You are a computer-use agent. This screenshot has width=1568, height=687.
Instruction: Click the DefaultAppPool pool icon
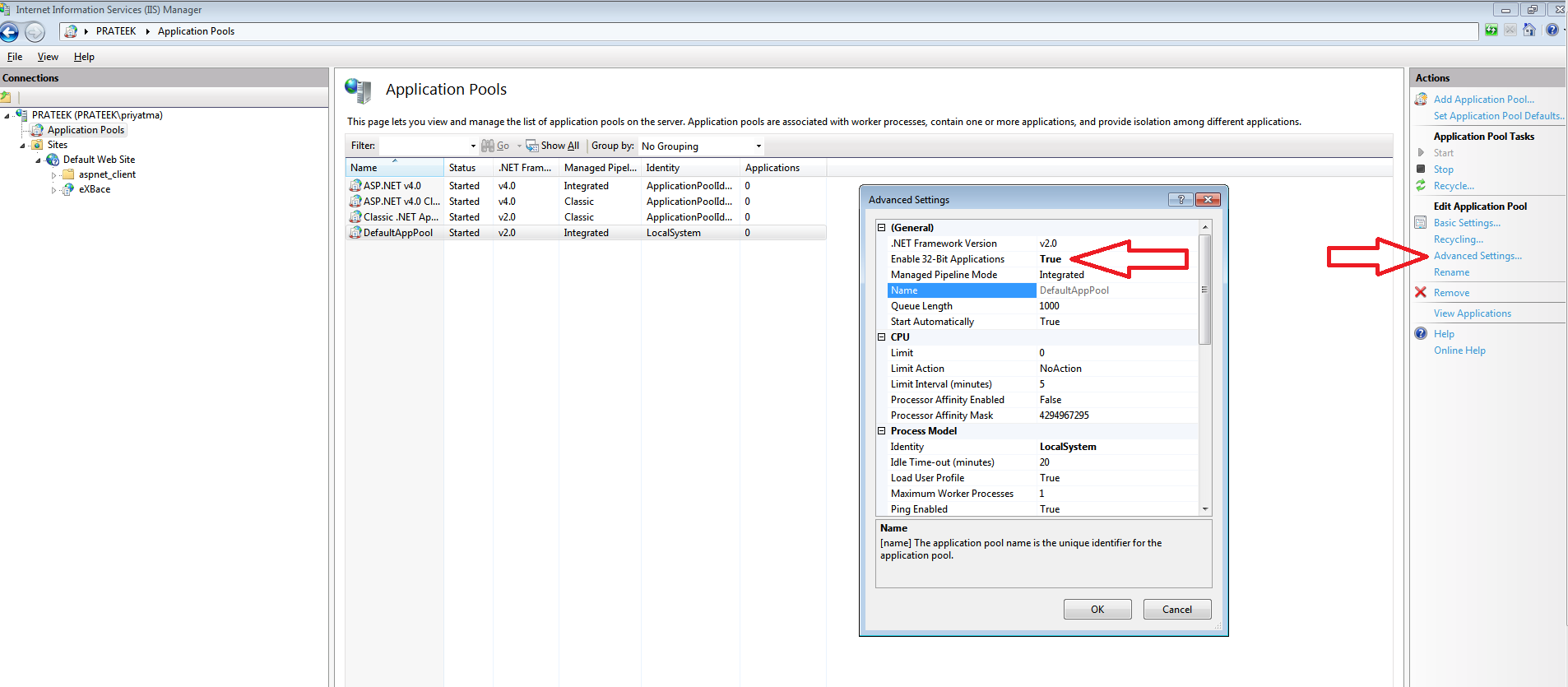[355, 233]
